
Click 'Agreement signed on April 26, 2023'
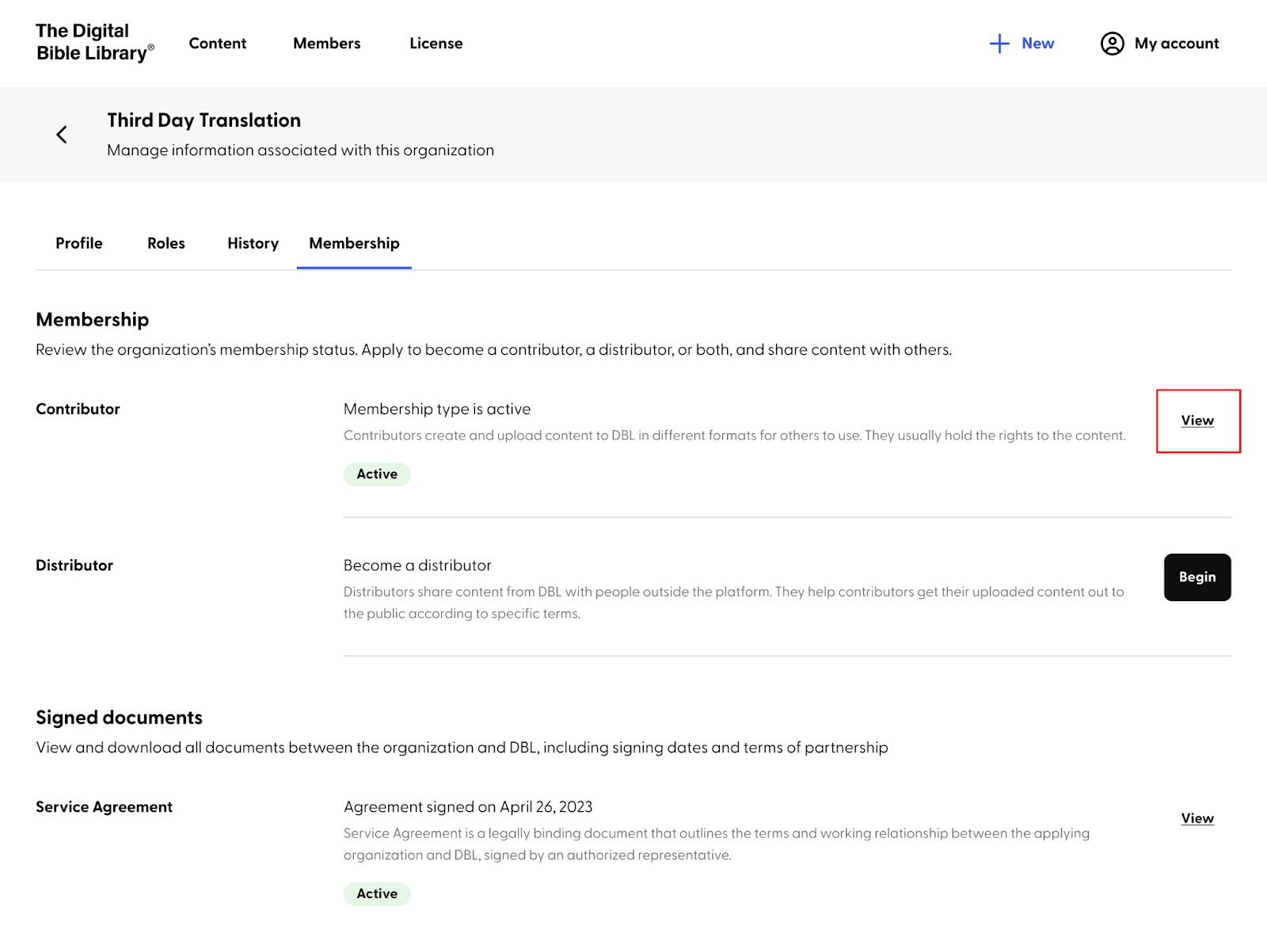click(468, 807)
